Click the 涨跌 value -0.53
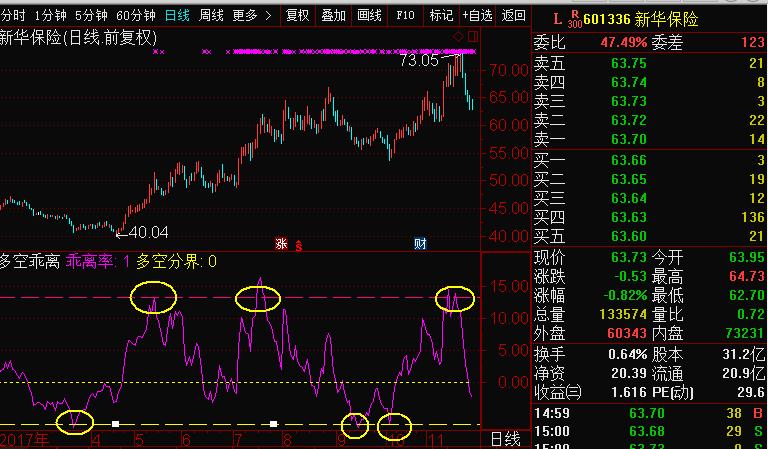Image resolution: width=768 pixels, height=449 pixels. tap(630, 276)
